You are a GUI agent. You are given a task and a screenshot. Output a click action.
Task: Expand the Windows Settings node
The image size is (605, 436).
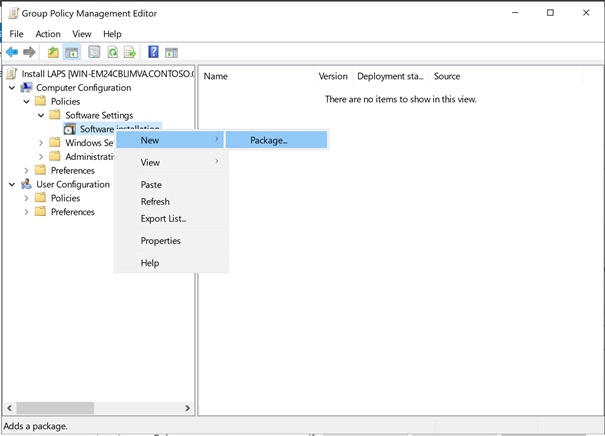41,143
